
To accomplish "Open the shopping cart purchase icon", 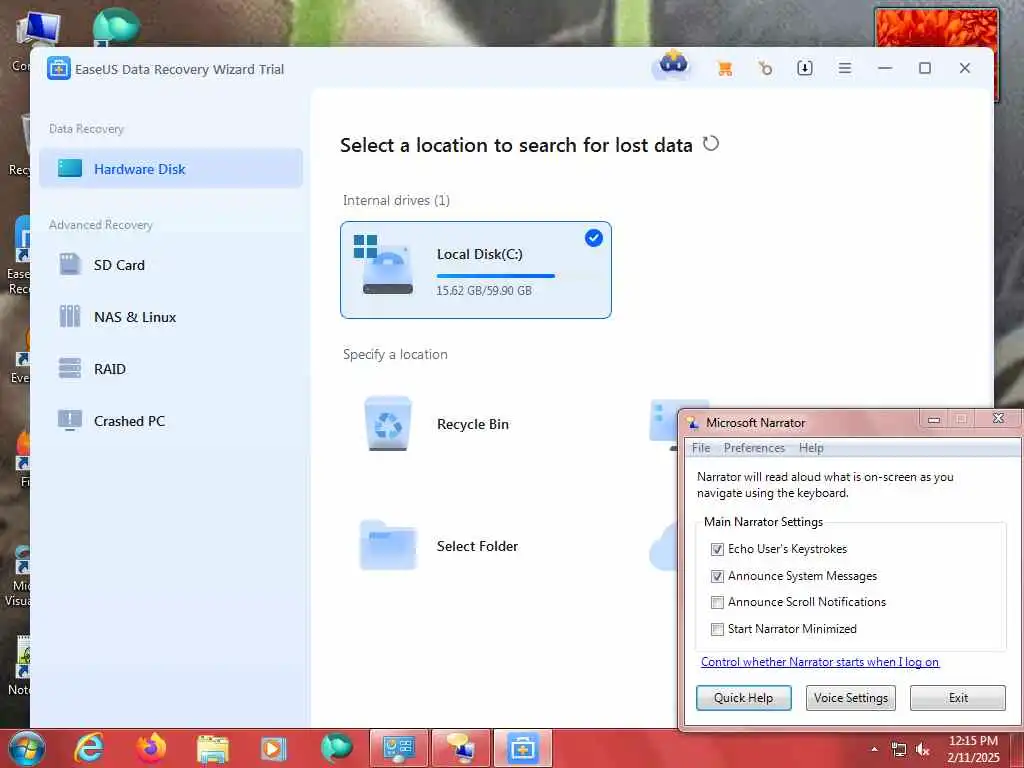I will [724, 68].
